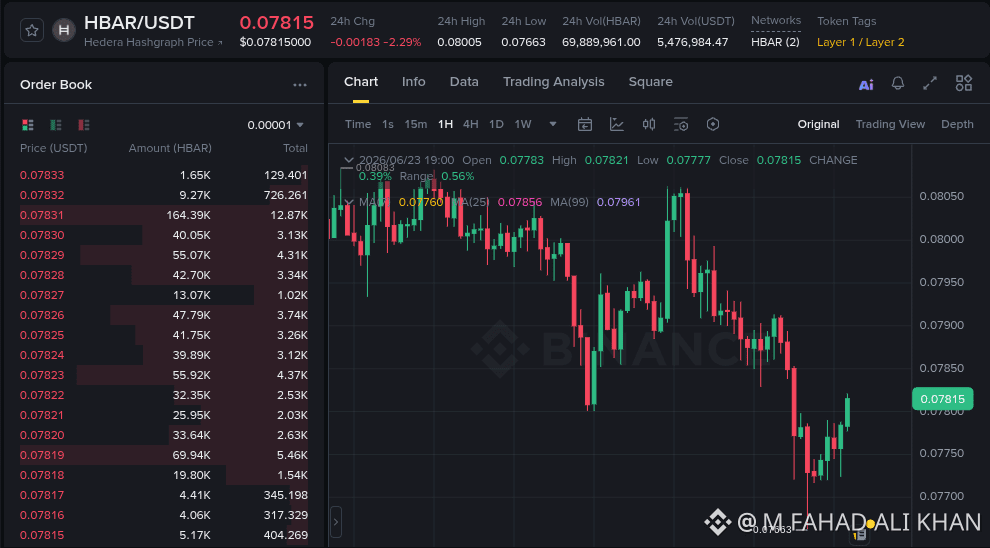Select ask price 0.07825 in order book
990x548 pixels.
click(42, 335)
